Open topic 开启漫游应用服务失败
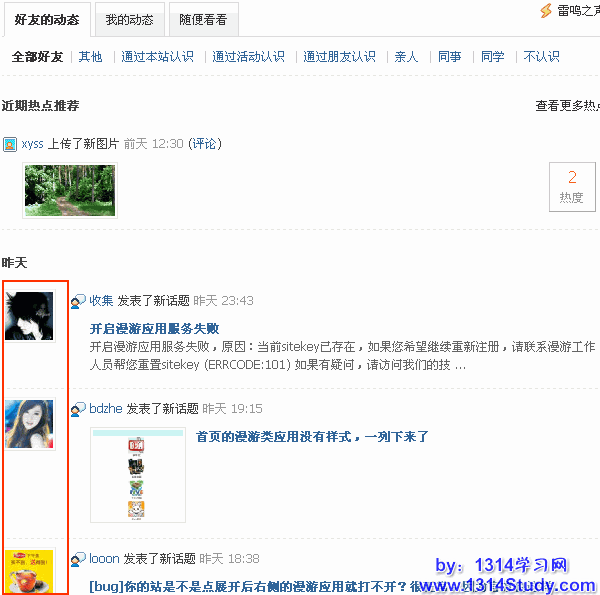 (154, 329)
